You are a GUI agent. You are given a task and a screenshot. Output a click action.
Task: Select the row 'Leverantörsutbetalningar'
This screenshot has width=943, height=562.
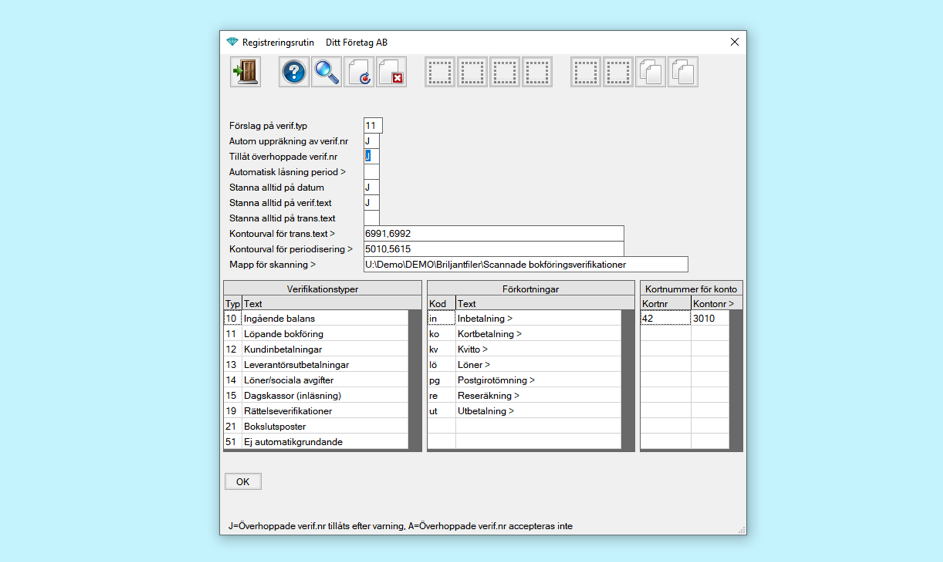click(316, 365)
